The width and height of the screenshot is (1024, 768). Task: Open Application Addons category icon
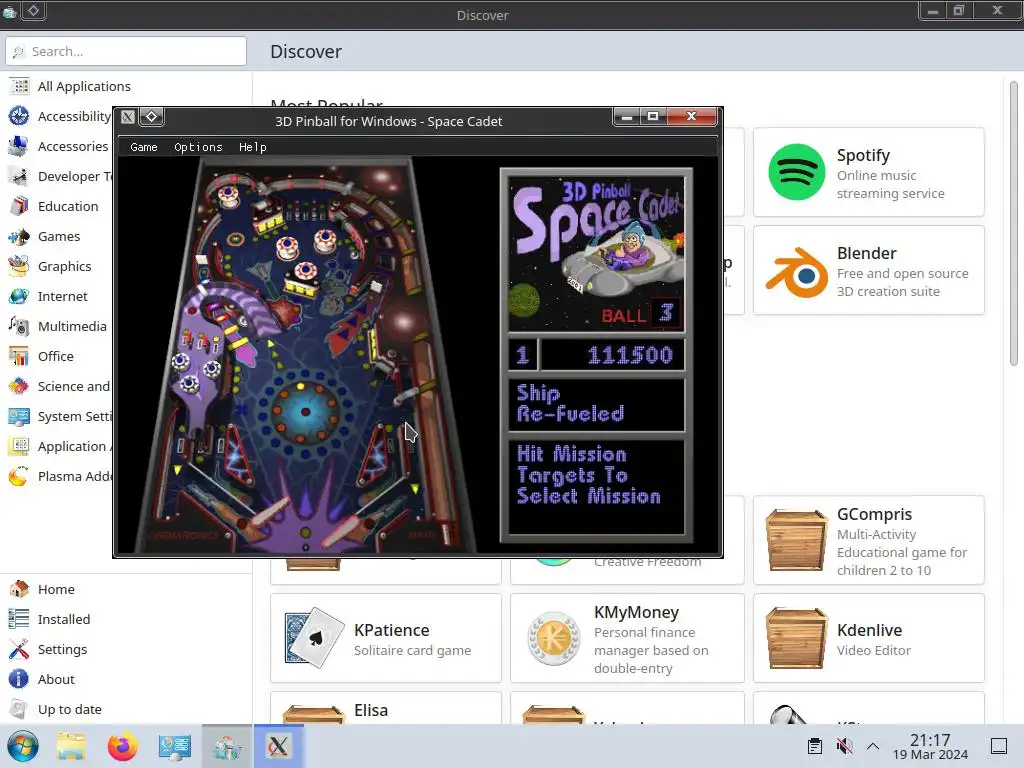(19, 447)
